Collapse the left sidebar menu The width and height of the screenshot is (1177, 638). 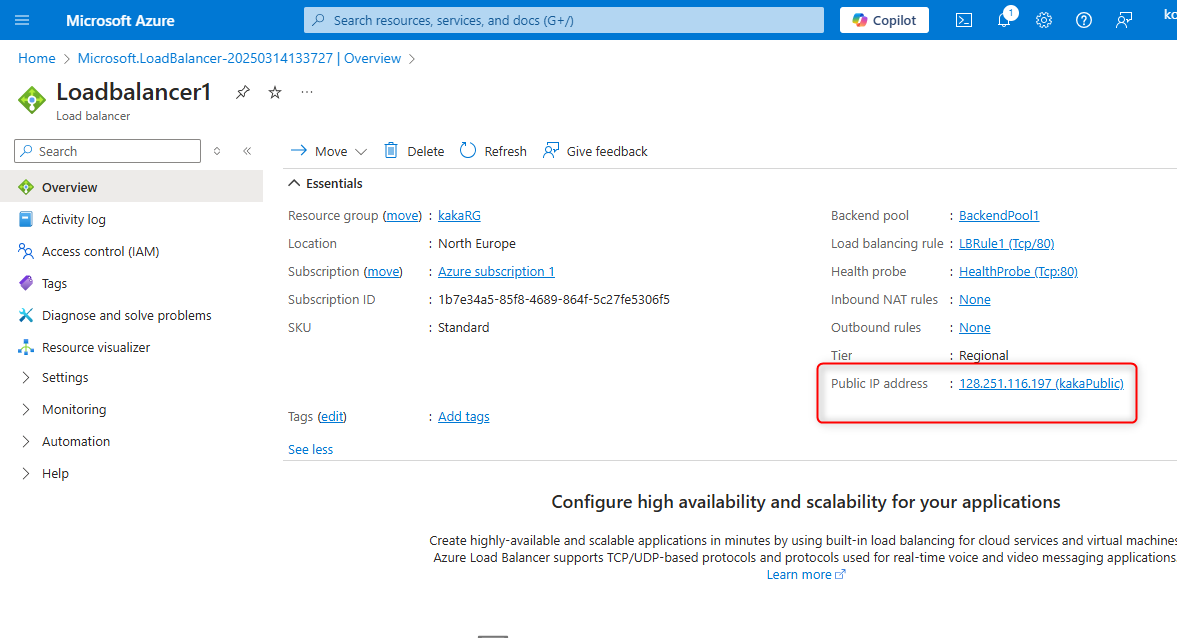(247, 151)
